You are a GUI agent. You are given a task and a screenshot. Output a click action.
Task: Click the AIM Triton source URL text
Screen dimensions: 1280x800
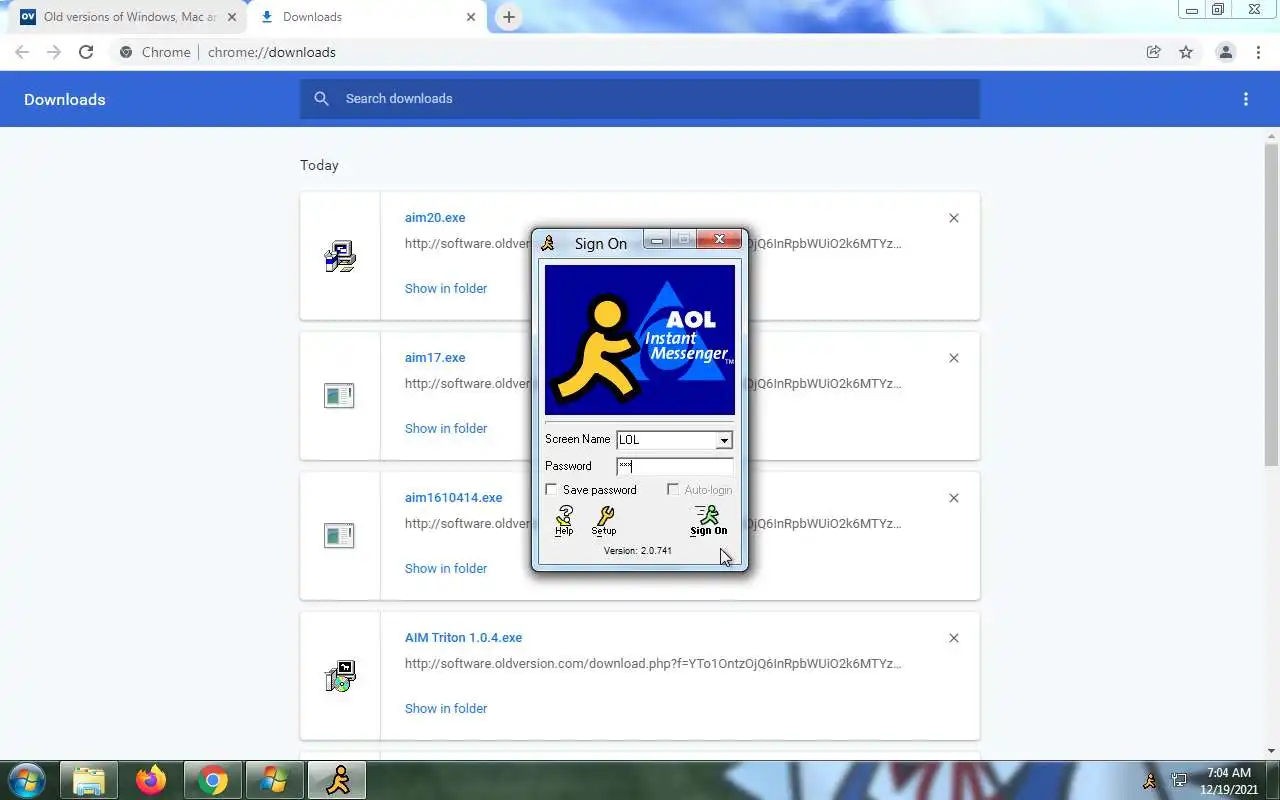653,663
